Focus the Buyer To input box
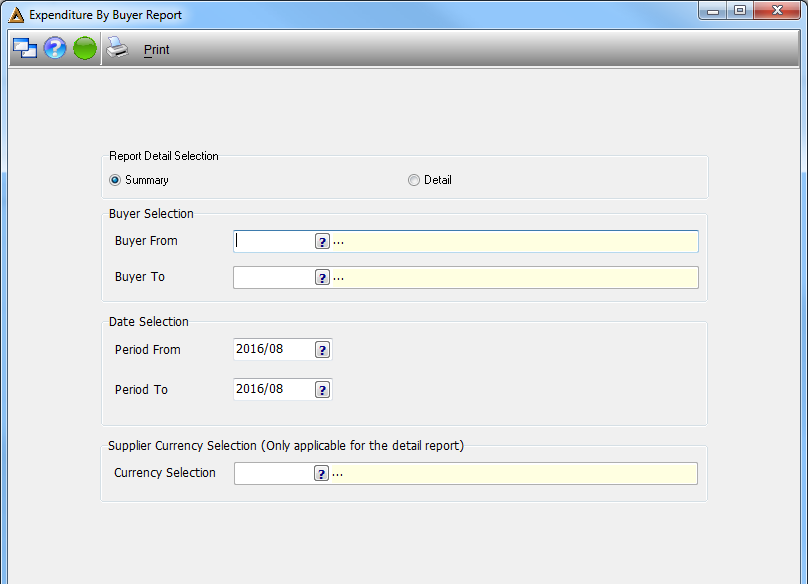The image size is (808, 584). [x=274, y=277]
